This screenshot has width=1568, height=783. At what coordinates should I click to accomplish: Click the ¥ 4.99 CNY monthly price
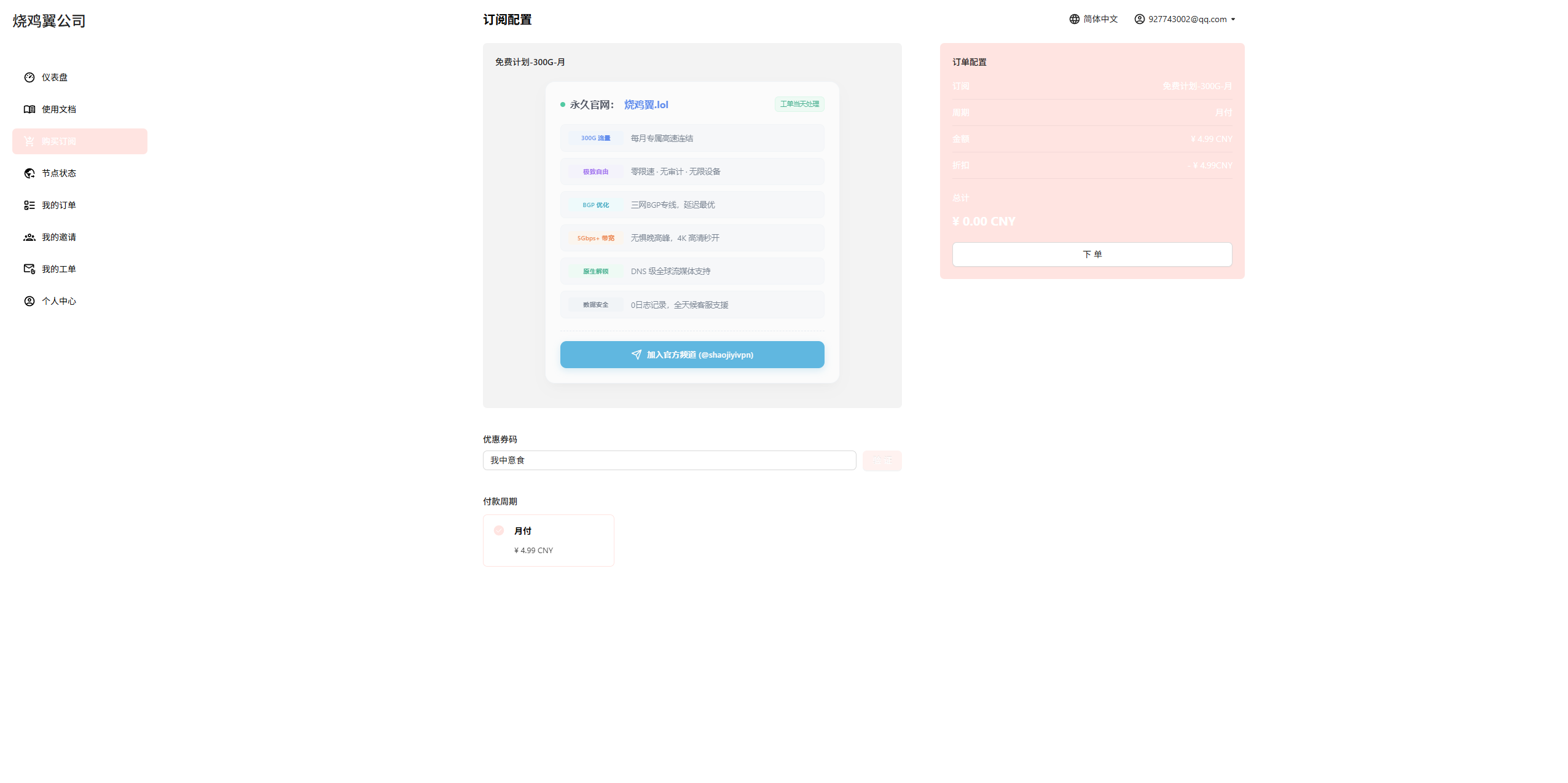pyautogui.click(x=533, y=550)
